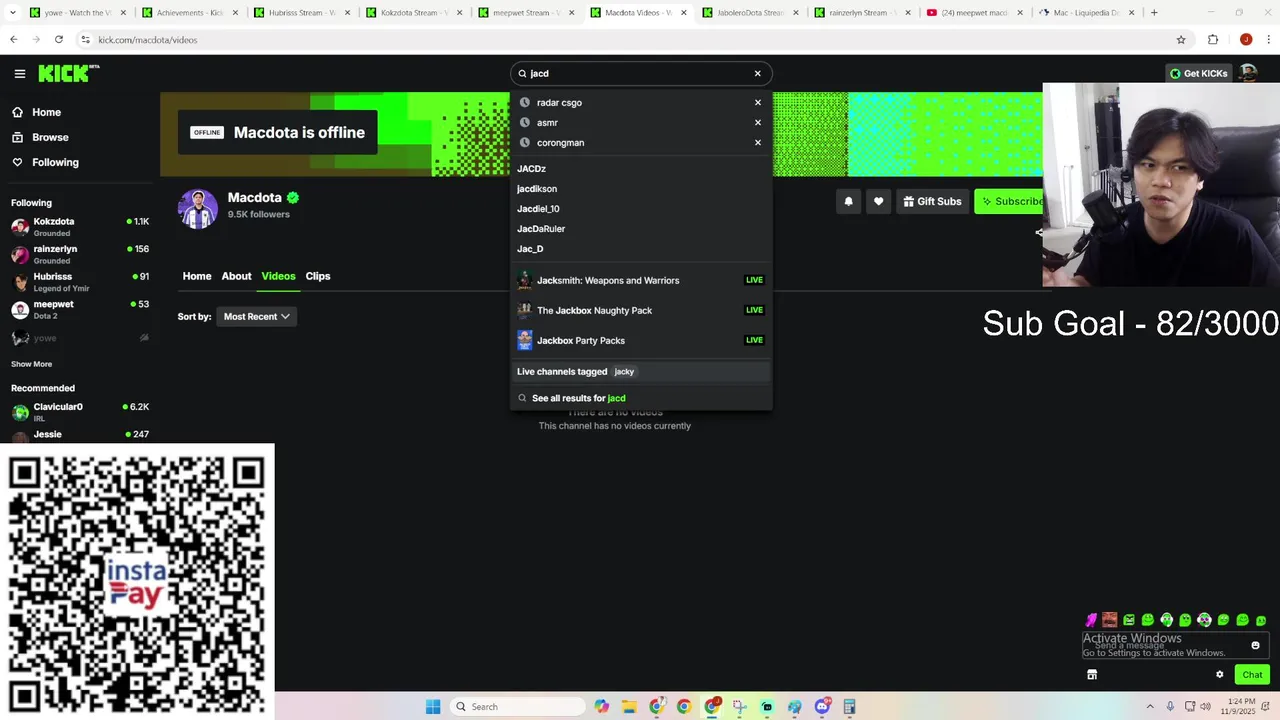Clear the search field text
The image size is (1280, 720).
[x=757, y=73]
